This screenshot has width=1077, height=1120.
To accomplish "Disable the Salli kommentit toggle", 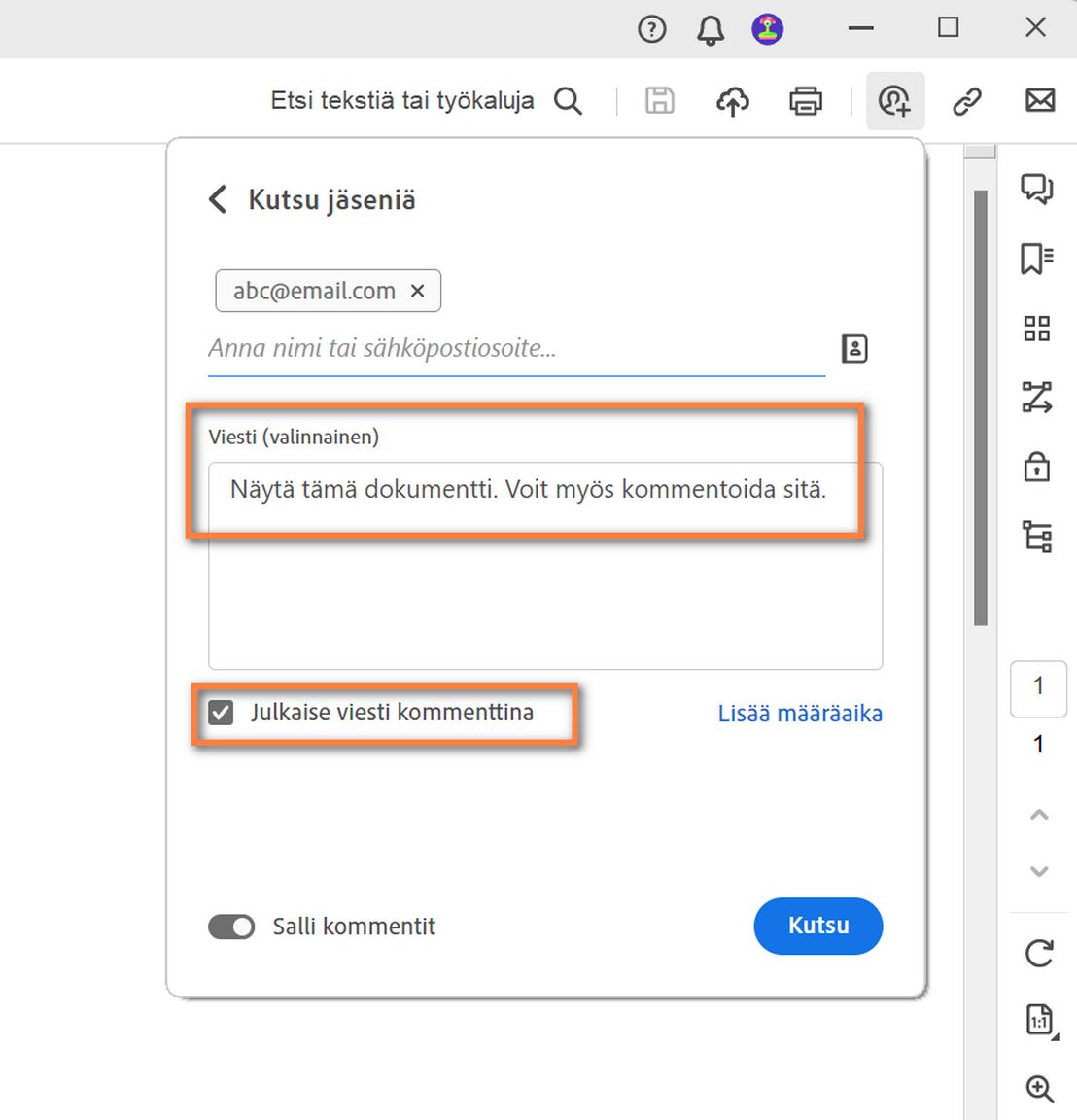I will (x=230, y=927).
